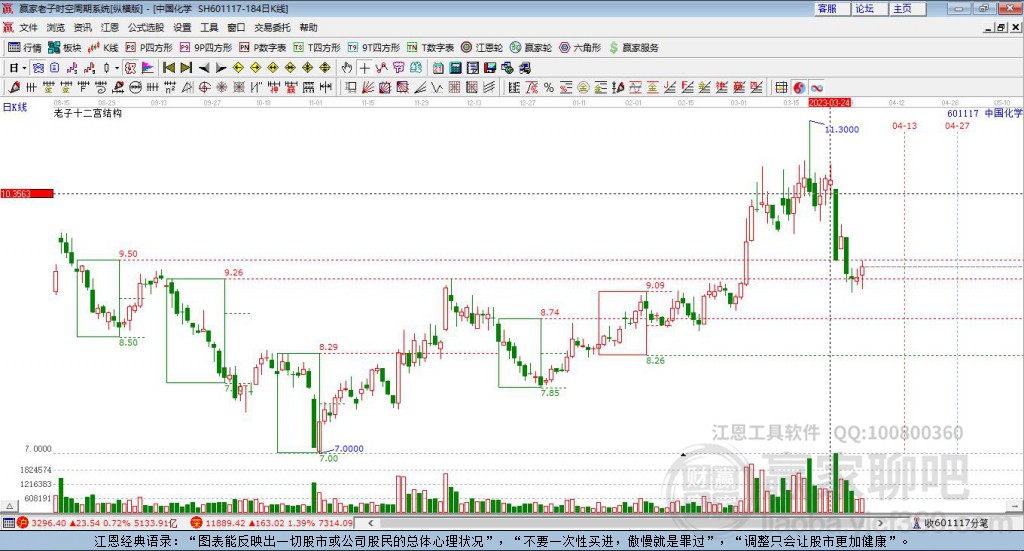Step chart right with black arrow
This screenshot has height=551, width=1024.
(221, 68)
